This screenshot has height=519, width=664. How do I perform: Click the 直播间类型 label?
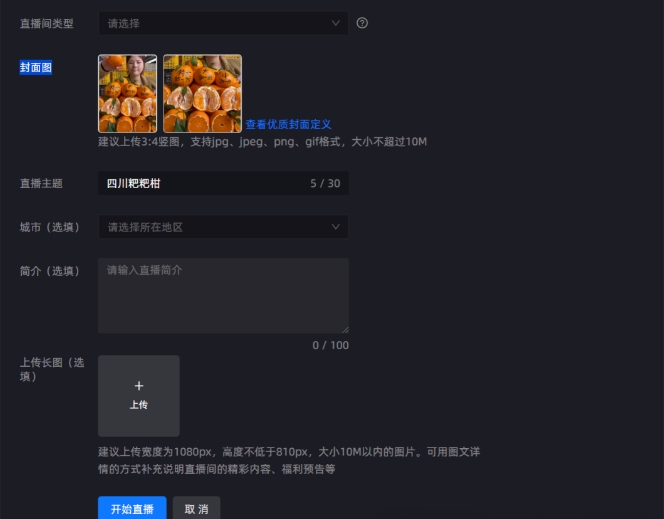pos(47,23)
